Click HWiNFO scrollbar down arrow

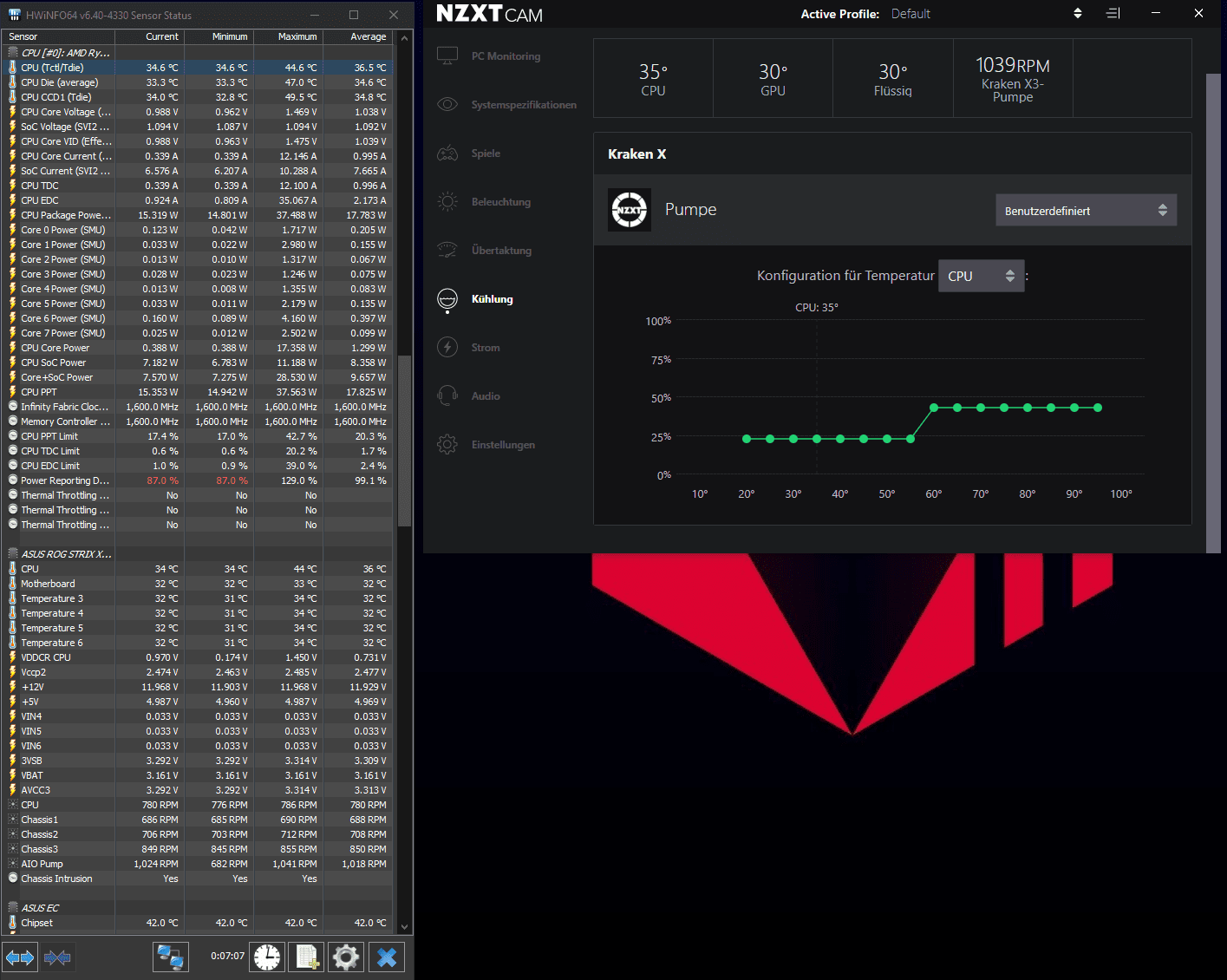(x=404, y=925)
